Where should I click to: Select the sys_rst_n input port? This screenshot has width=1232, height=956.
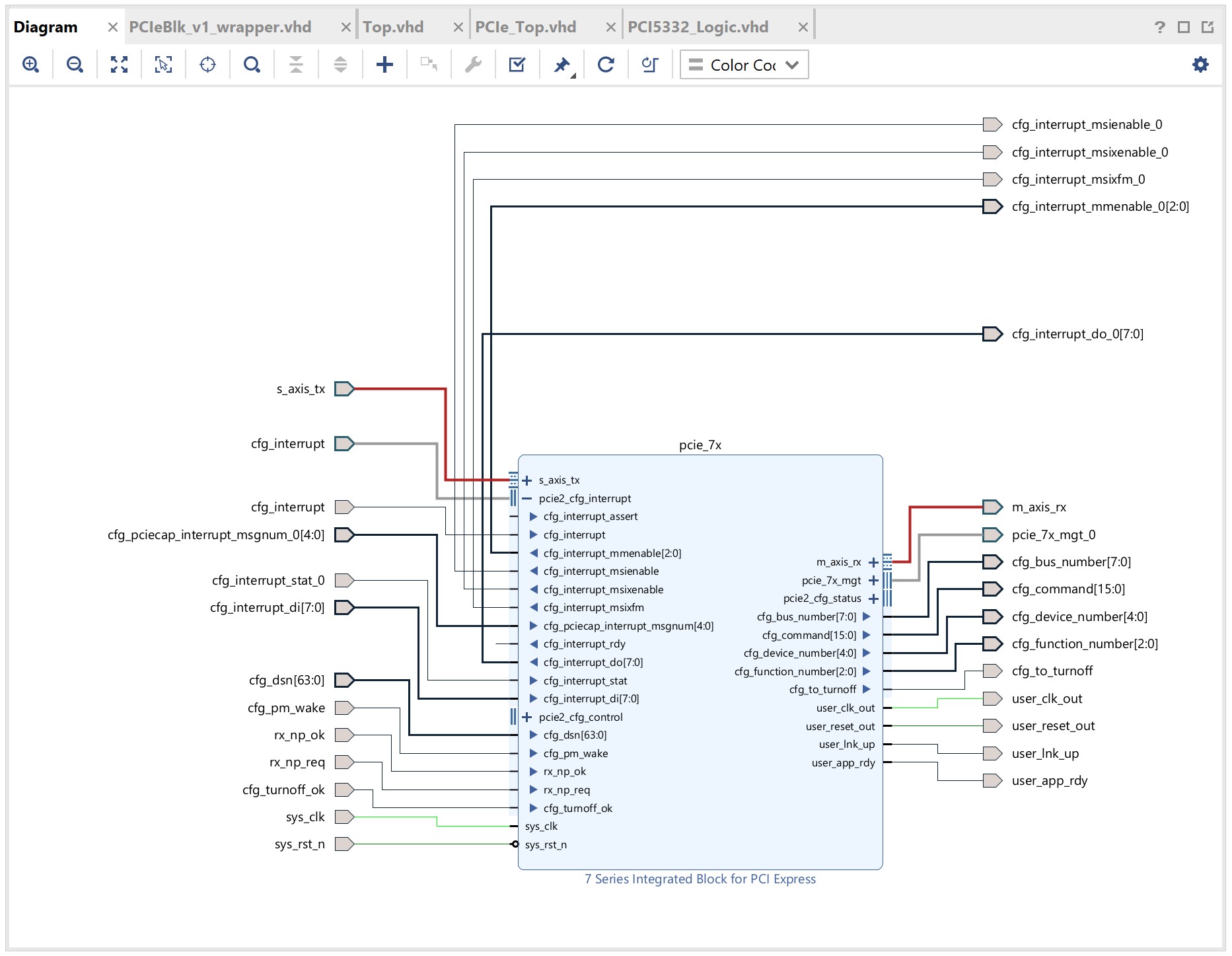coord(344,844)
